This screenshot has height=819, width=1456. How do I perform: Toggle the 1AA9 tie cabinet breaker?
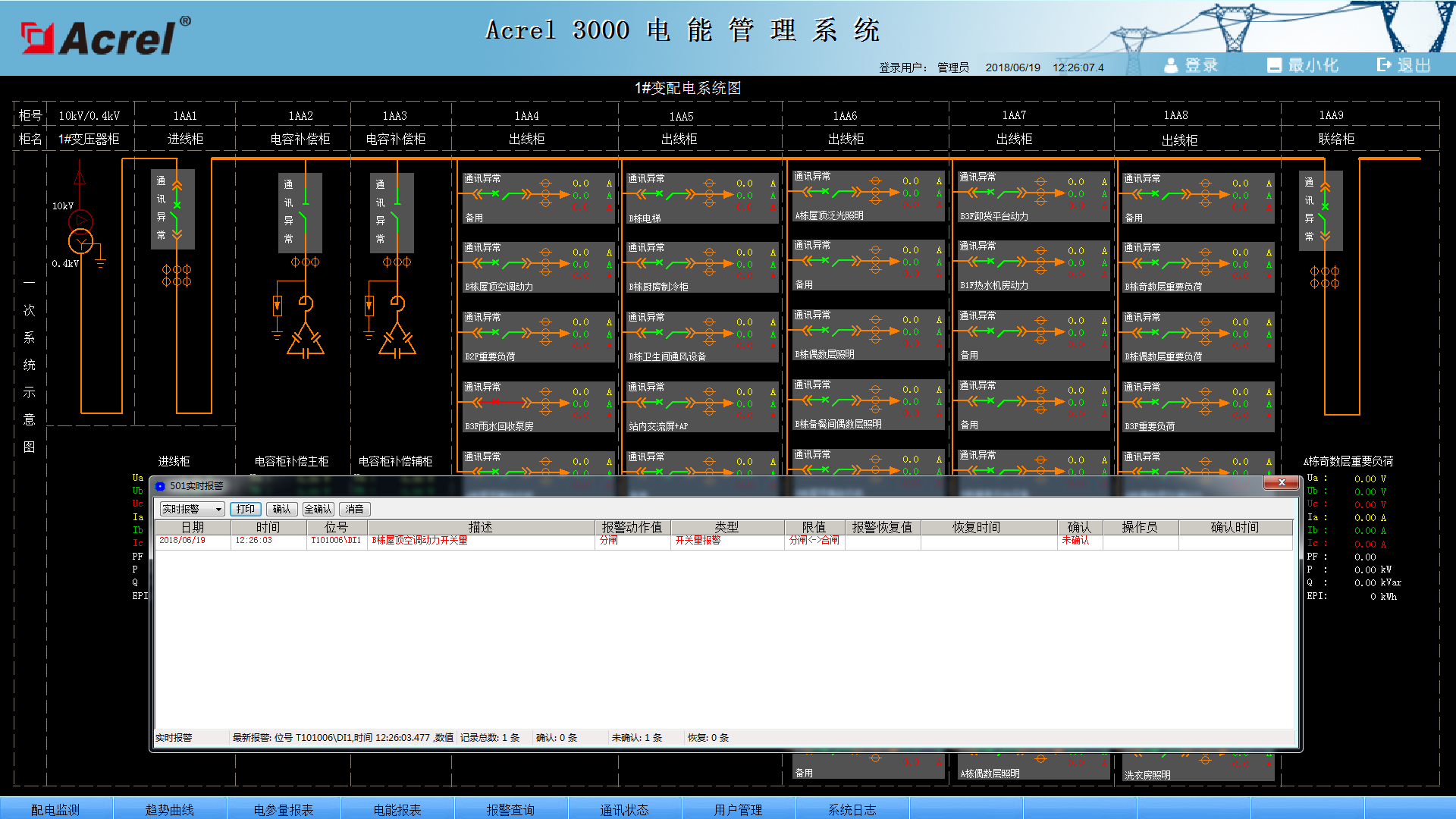point(1324,211)
